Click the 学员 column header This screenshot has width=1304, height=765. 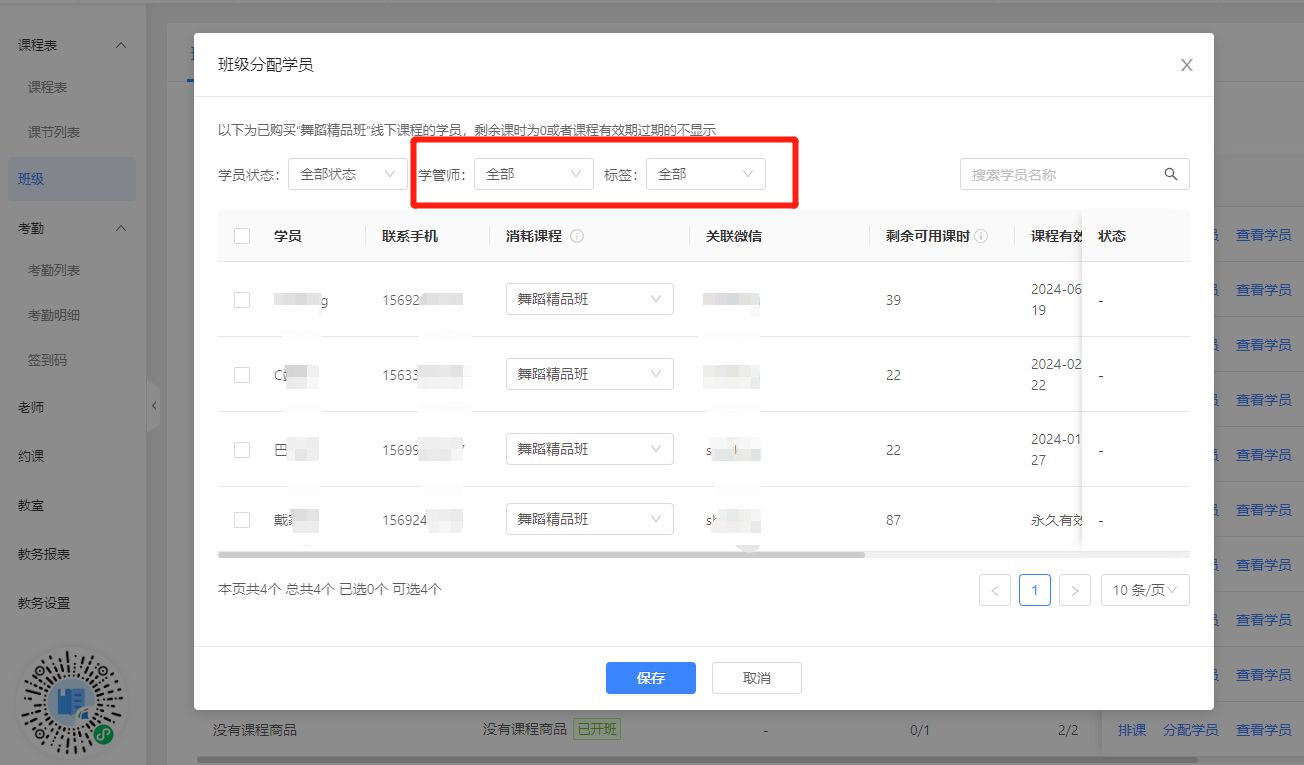[288, 237]
